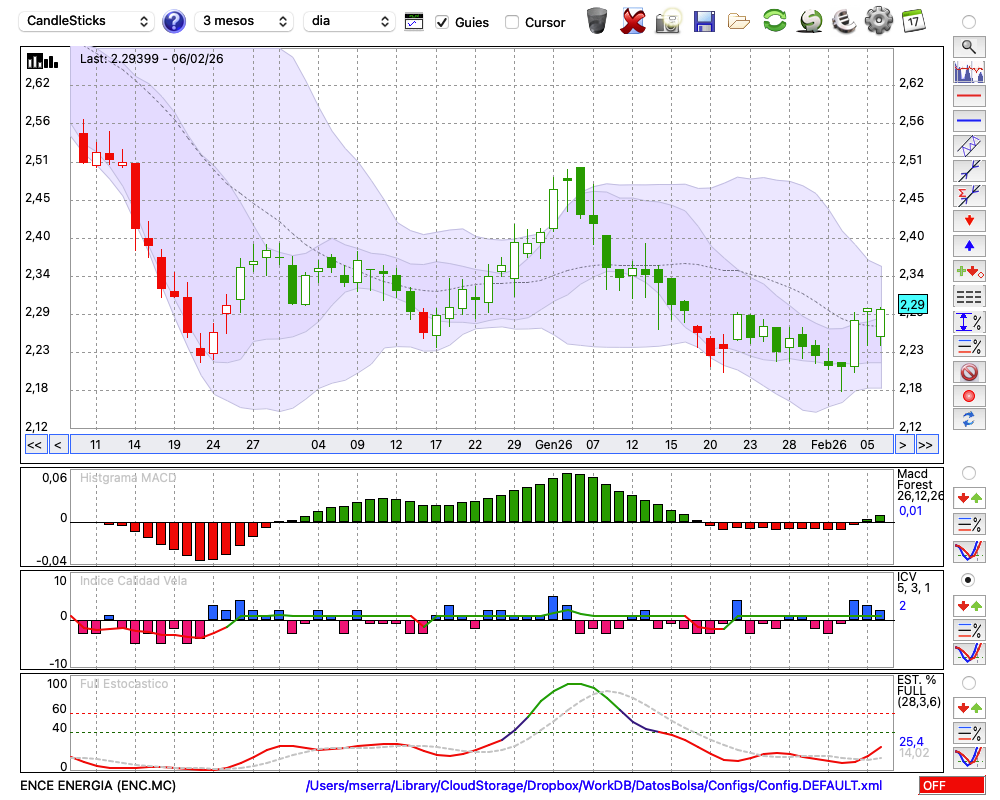Image resolution: width=1000 pixels, height=800 pixels.
Task: Click the 'EST. % FULL (28,3,6)' label
Action: pyautogui.click(x=919, y=691)
